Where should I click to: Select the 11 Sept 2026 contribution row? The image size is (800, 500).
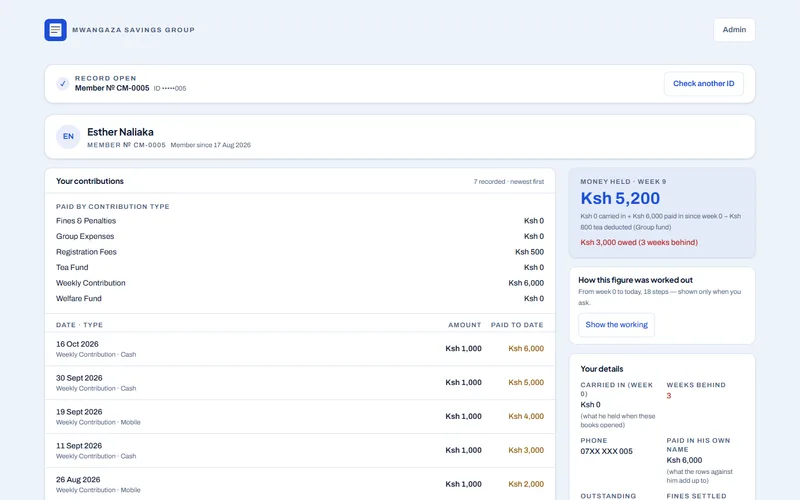pos(300,451)
